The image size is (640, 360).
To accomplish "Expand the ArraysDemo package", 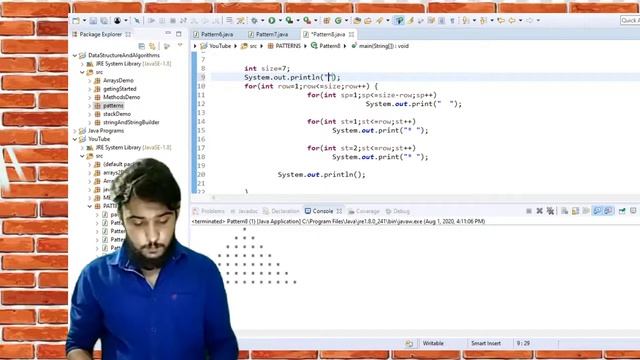I will click(90, 80).
